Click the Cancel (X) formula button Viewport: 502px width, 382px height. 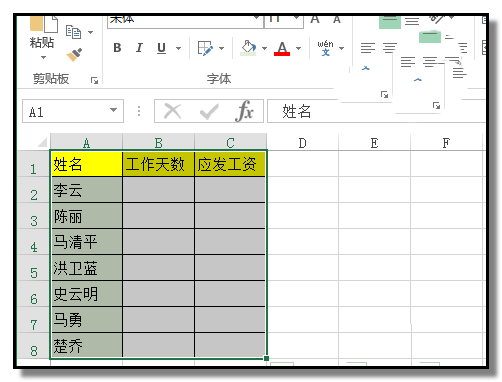tap(173, 111)
